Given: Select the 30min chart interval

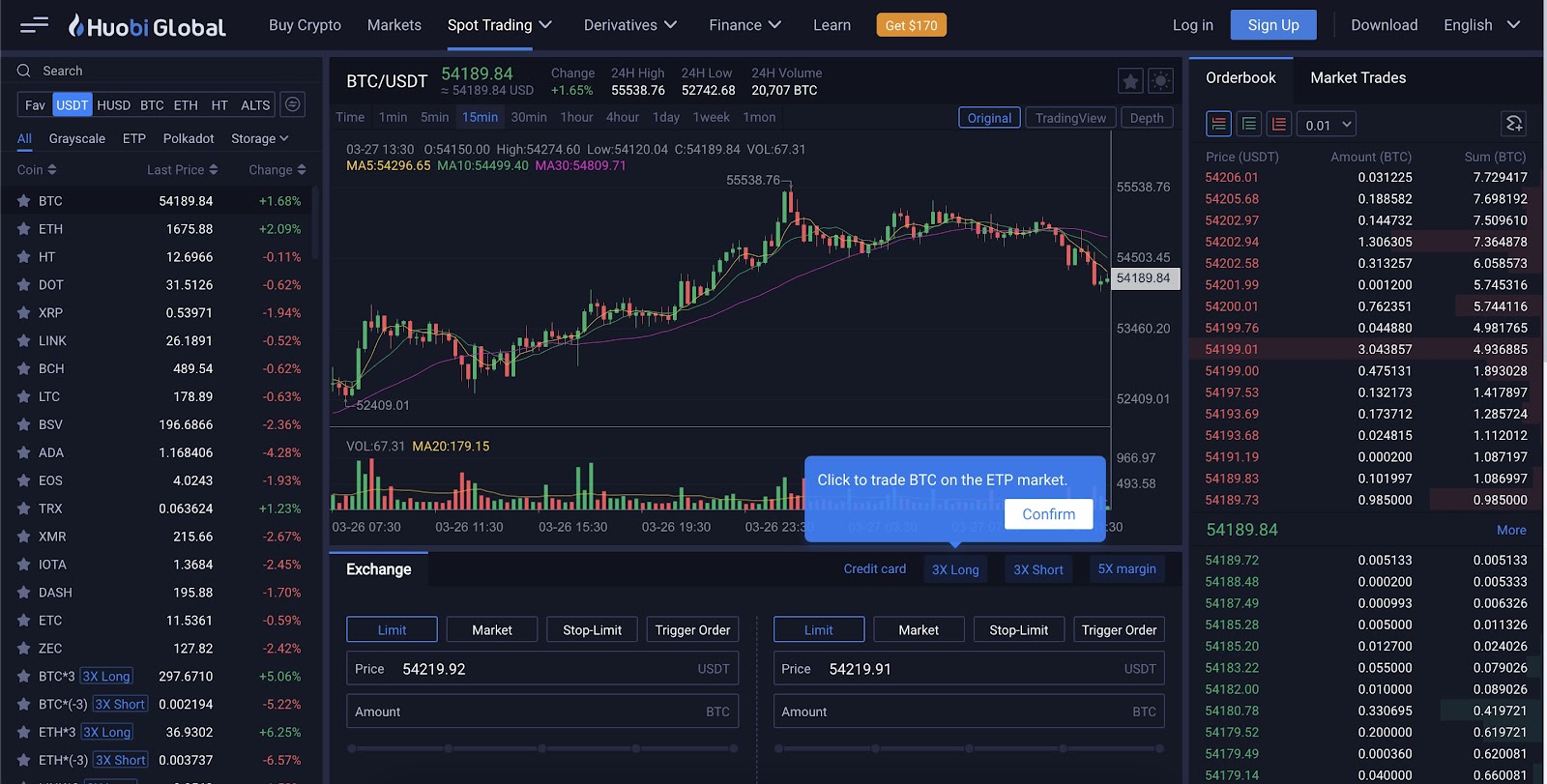Looking at the screenshot, I should click(529, 117).
